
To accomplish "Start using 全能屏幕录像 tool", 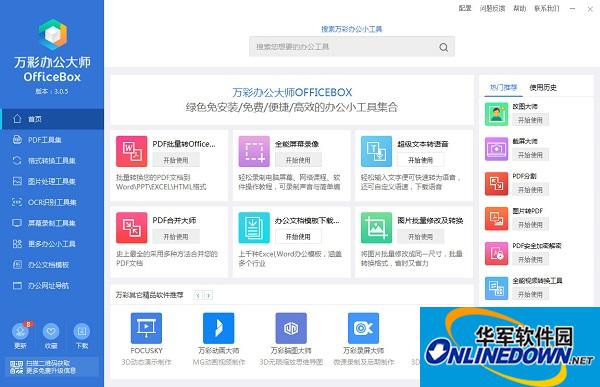I will [298, 160].
